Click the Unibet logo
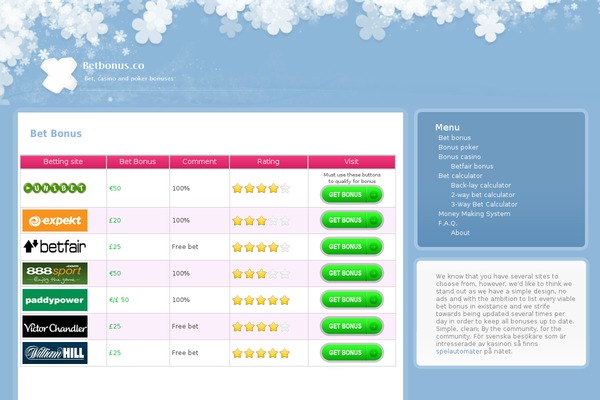 (55, 188)
